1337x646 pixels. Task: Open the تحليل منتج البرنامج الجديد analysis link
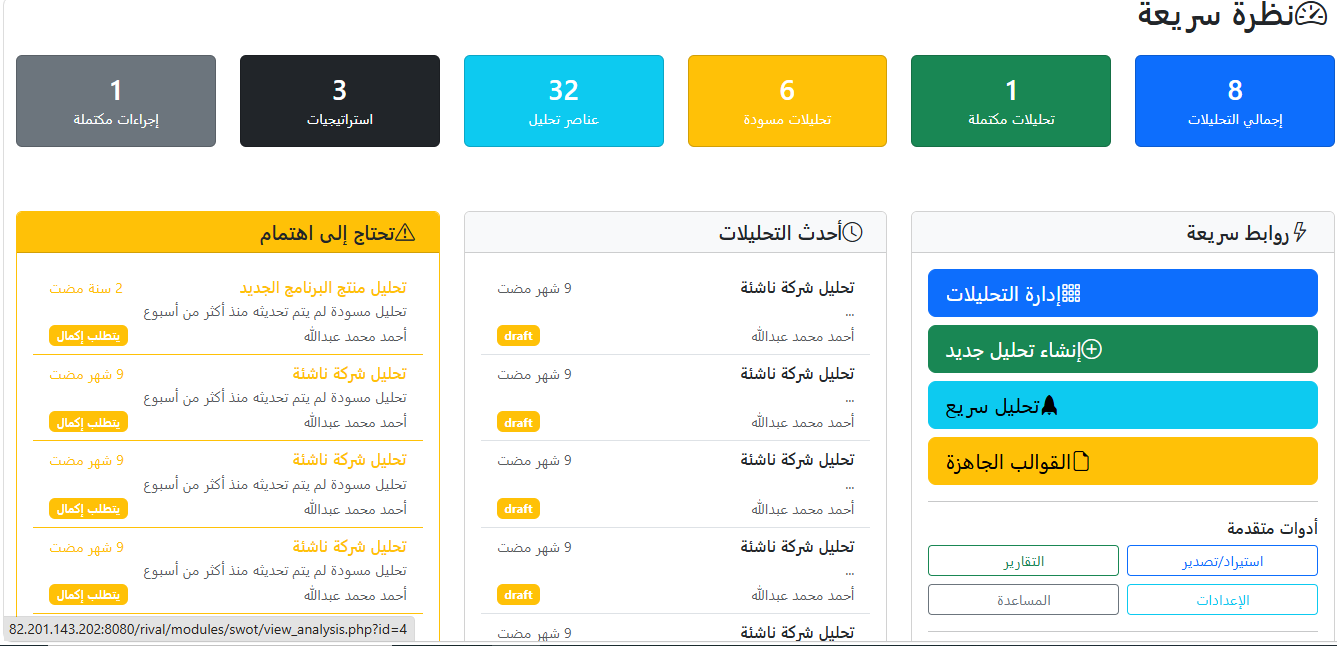(323, 288)
